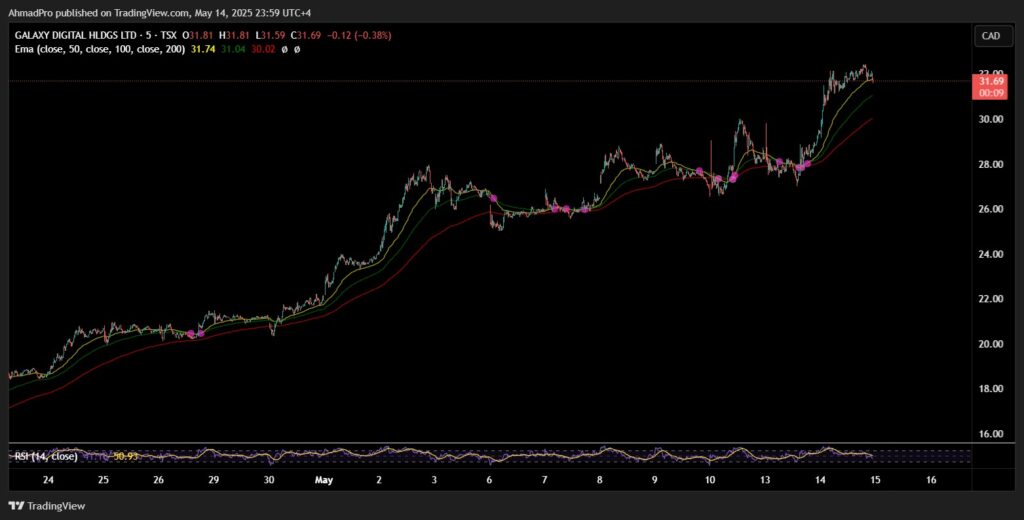The image size is (1024, 520).
Task: Click the 29 date label on the time axis
Action: (x=214, y=480)
